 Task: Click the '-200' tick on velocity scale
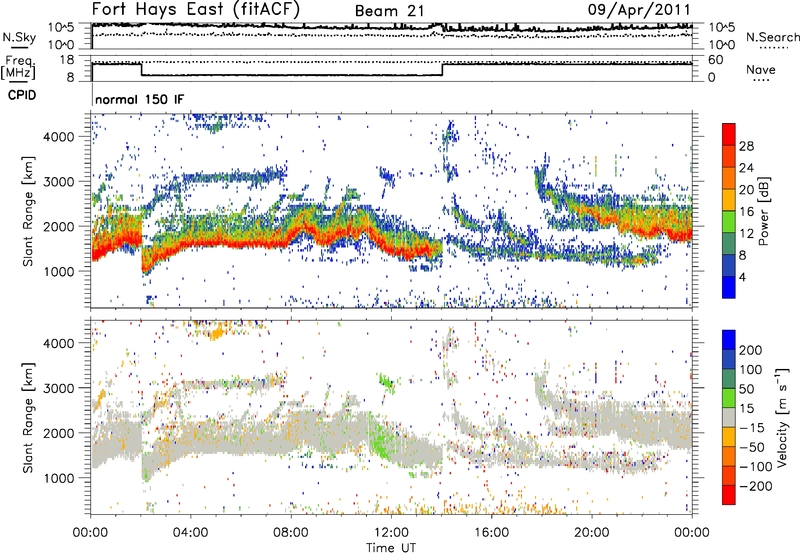755,486
